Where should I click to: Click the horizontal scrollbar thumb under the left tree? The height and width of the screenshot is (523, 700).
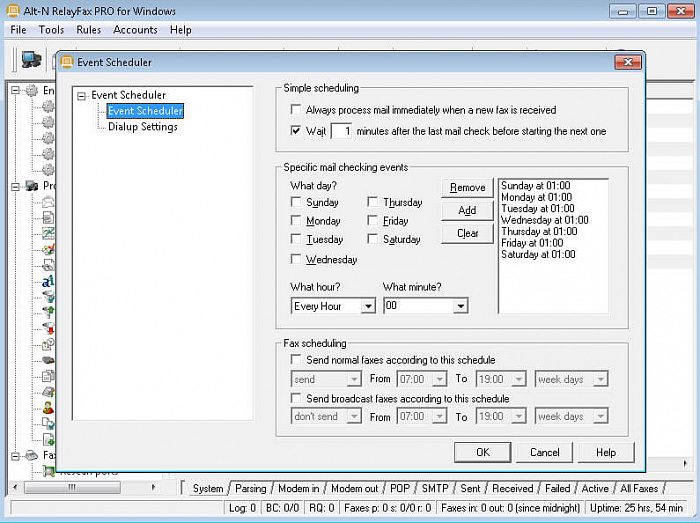[72, 487]
